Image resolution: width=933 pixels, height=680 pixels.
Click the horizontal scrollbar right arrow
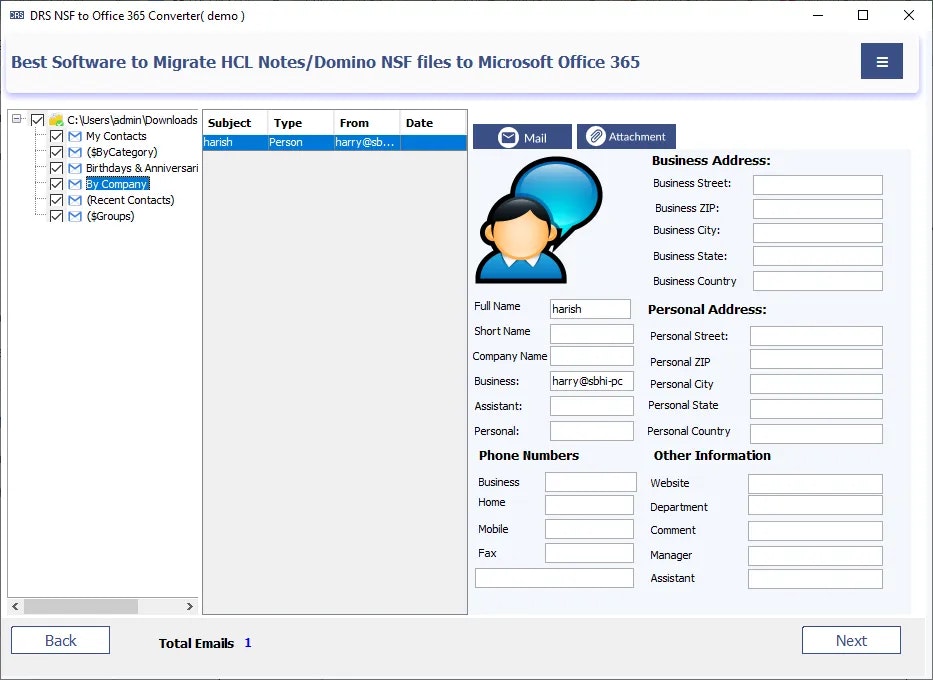pyautogui.click(x=190, y=606)
